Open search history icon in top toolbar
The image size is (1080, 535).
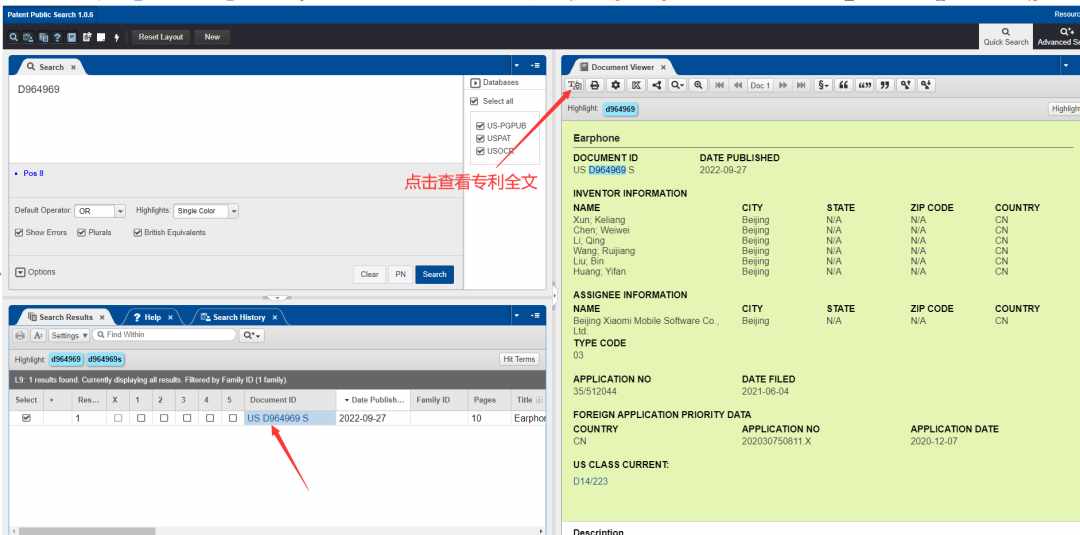pyautogui.click(x=28, y=37)
